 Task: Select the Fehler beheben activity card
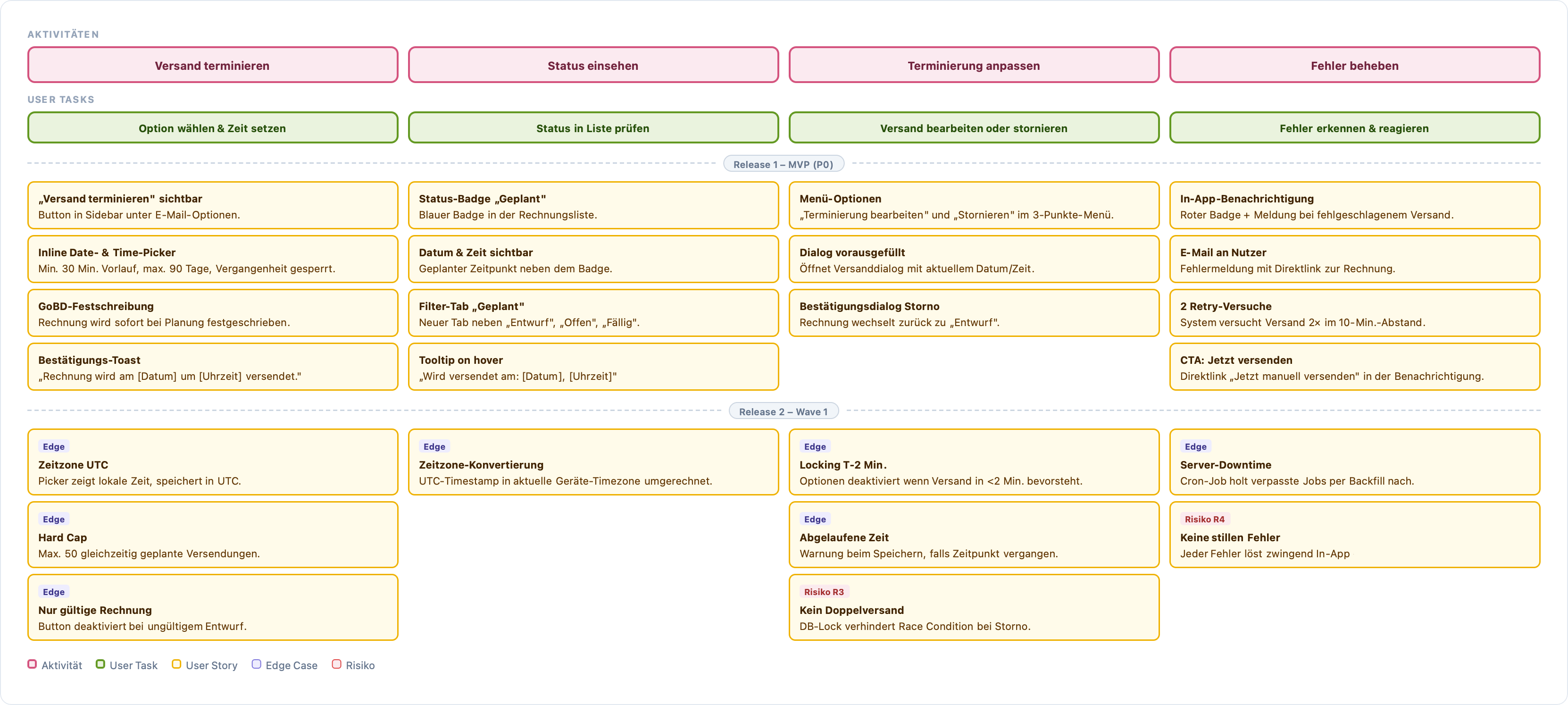(x=1354, y=65)
